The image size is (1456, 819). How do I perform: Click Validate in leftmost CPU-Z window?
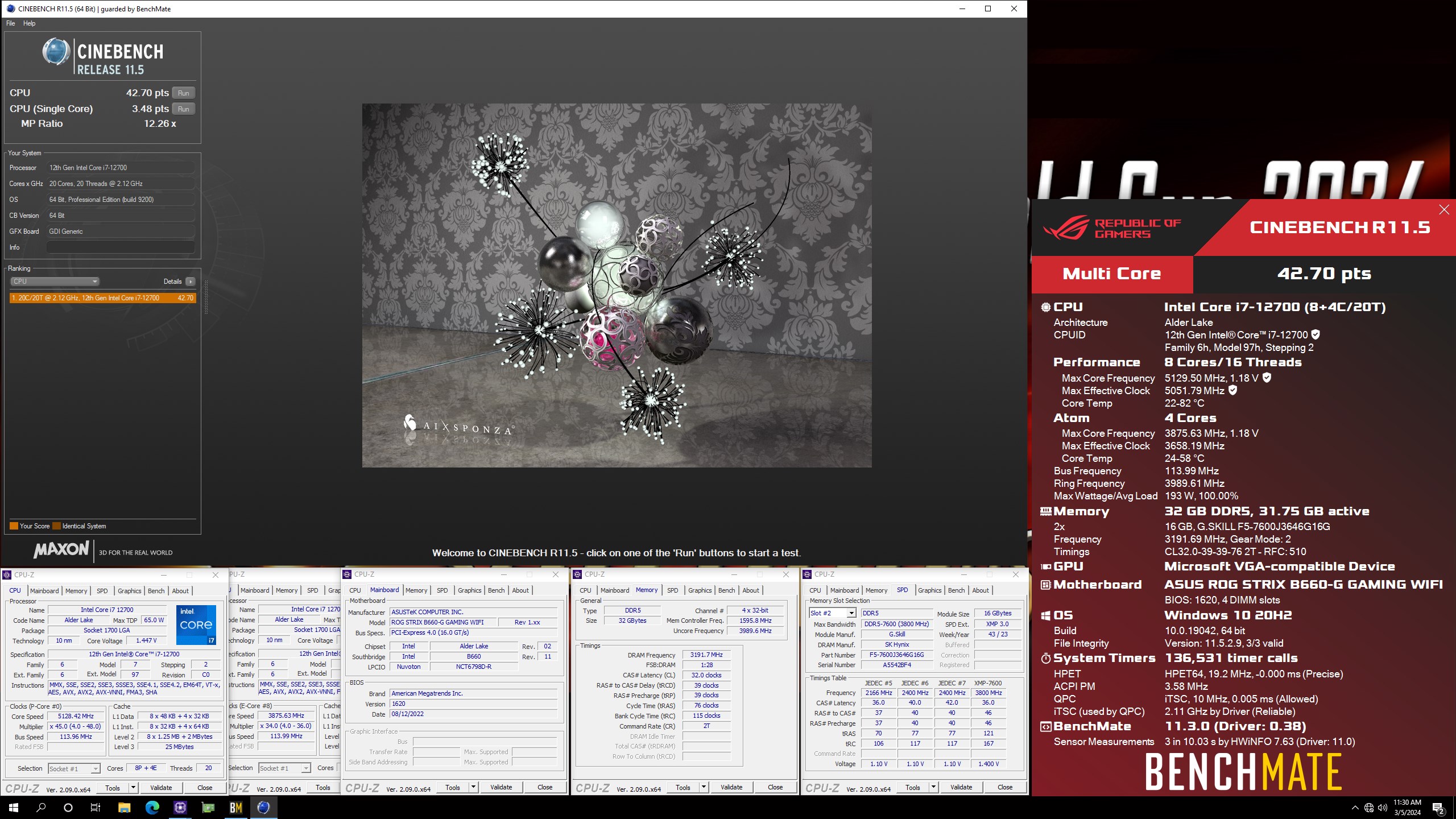coord(161,788)
